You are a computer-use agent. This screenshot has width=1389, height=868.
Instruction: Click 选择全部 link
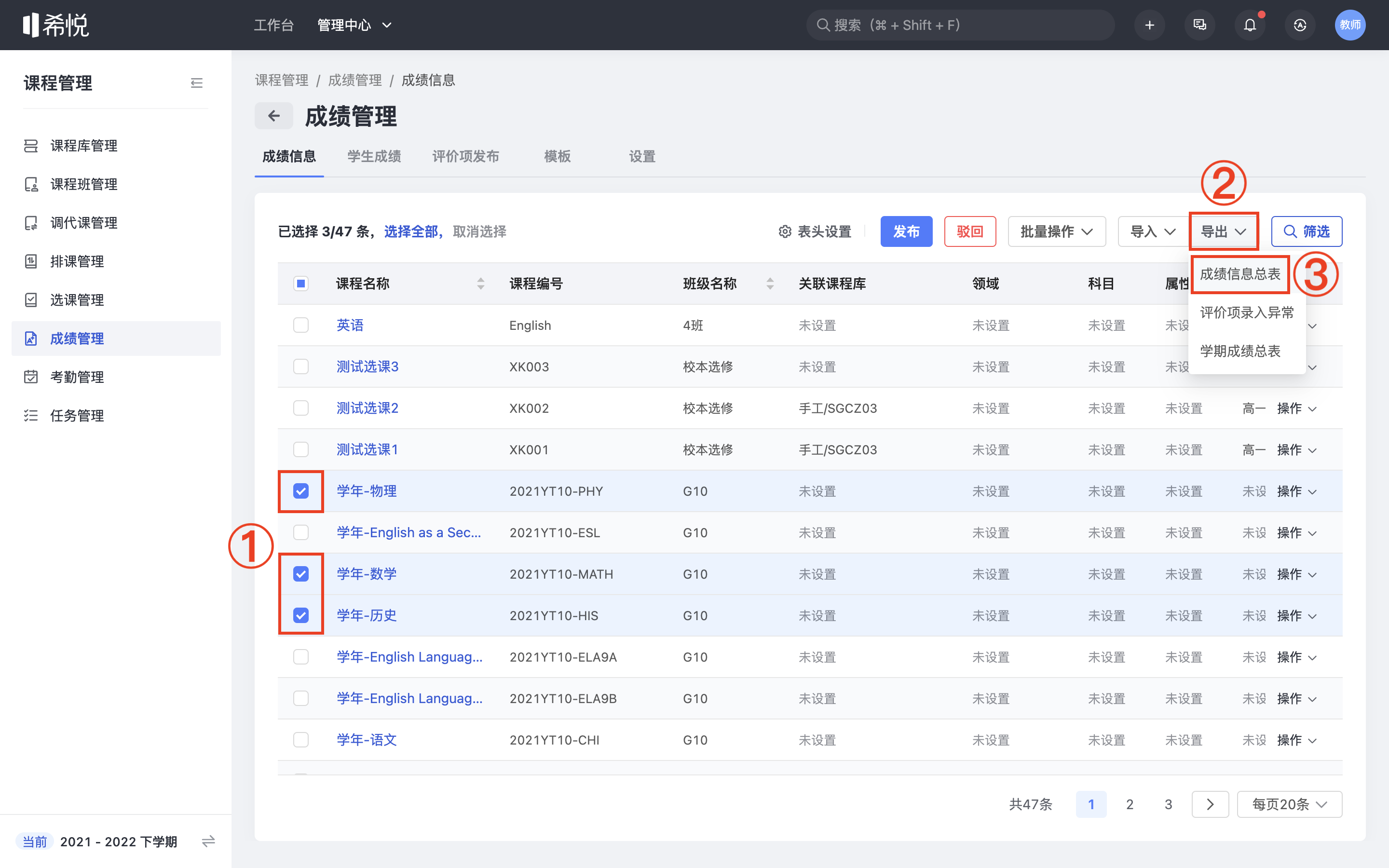(411, 231)
